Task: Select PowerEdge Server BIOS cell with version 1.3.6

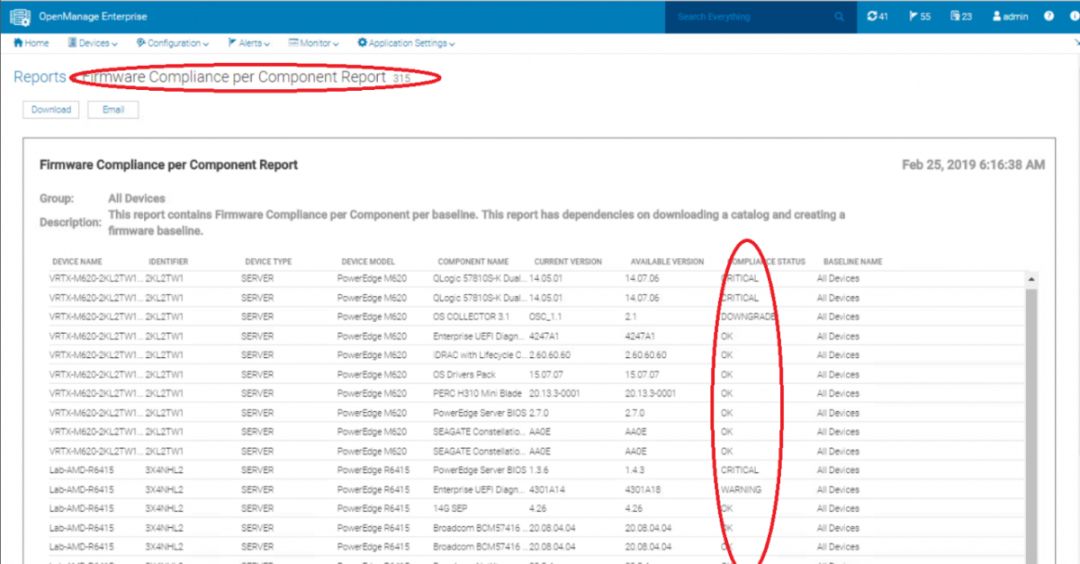Action: point(479,470)
